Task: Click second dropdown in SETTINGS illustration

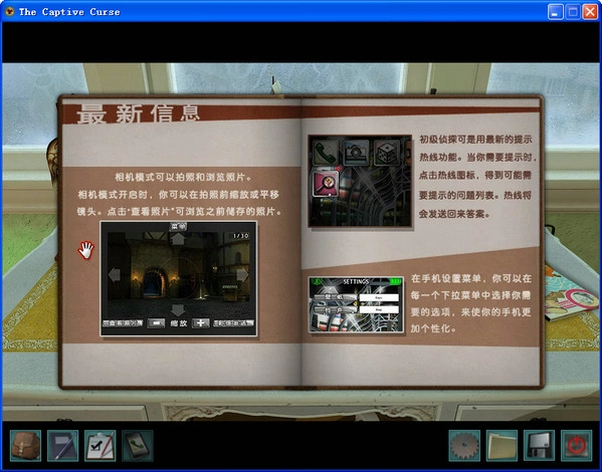Action: tap(379, 309)
